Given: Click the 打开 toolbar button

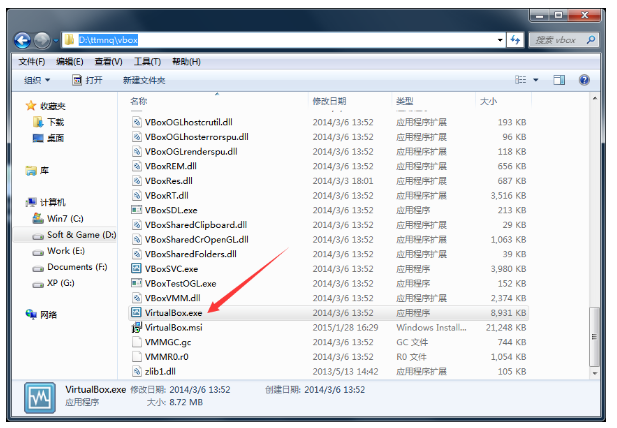Looking at the screenshot, I should pos(87,80).
